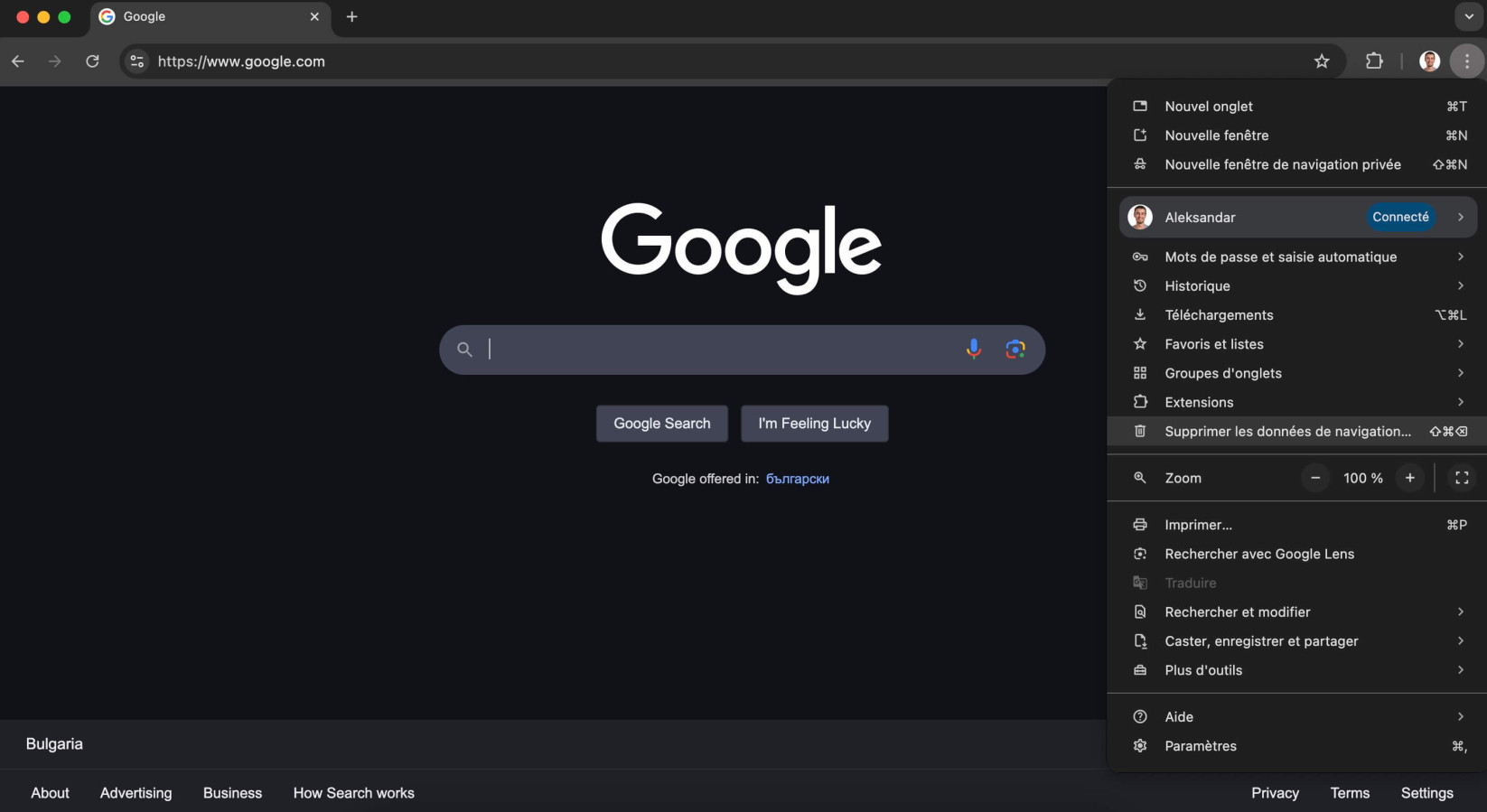Click the Google tab title

pos(145,16)
